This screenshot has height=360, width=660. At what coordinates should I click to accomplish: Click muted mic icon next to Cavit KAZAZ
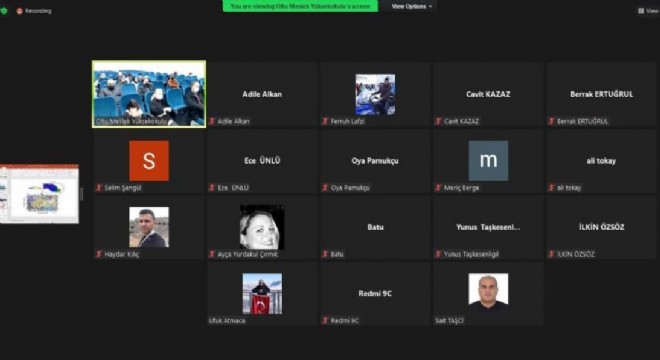[439, 121]
